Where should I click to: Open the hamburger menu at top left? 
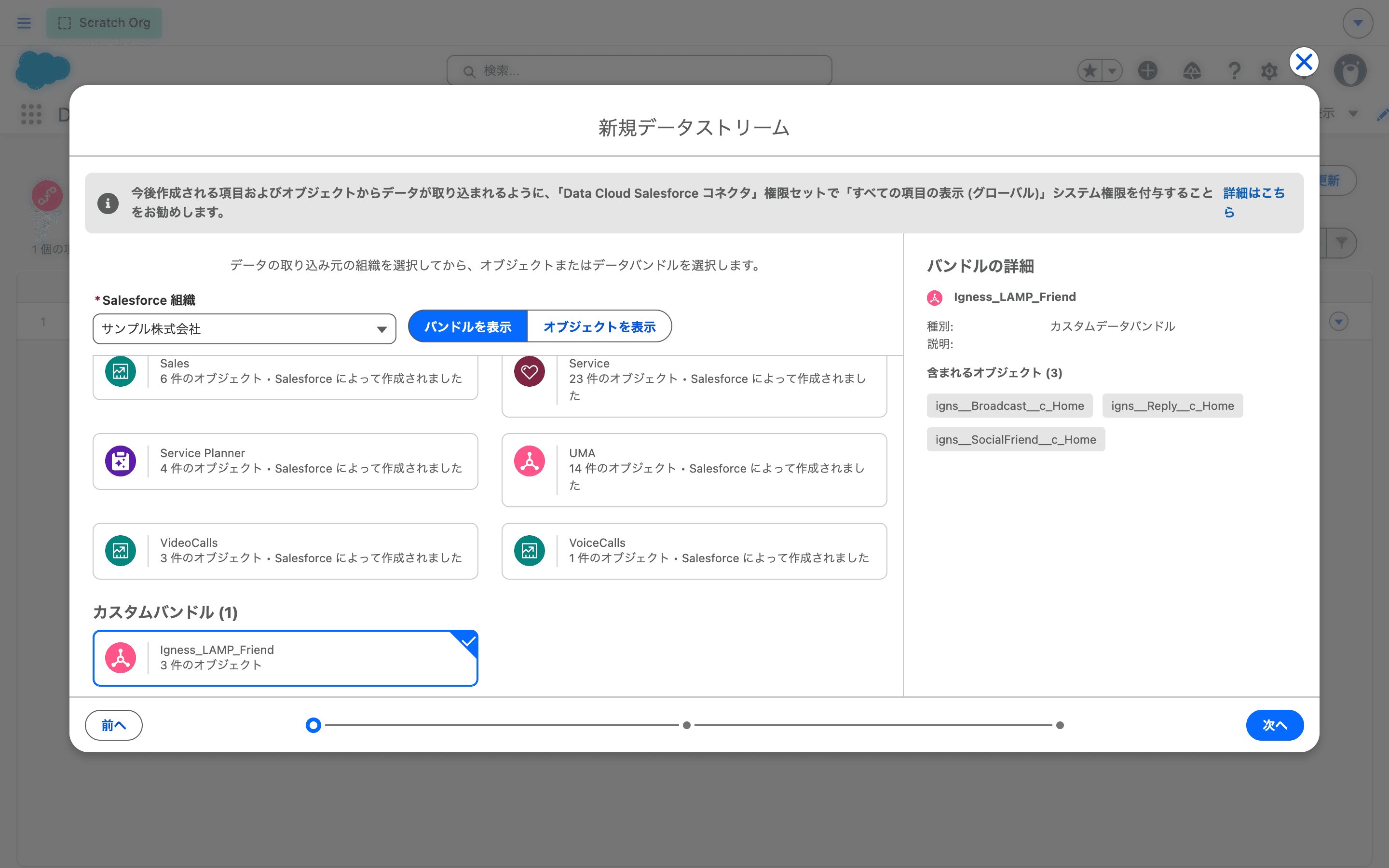(x=24, y=23)
